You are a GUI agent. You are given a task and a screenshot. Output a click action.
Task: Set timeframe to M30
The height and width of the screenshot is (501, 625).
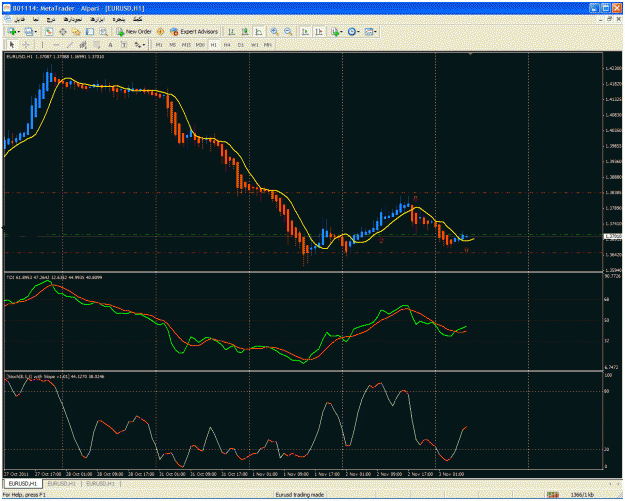200,45
